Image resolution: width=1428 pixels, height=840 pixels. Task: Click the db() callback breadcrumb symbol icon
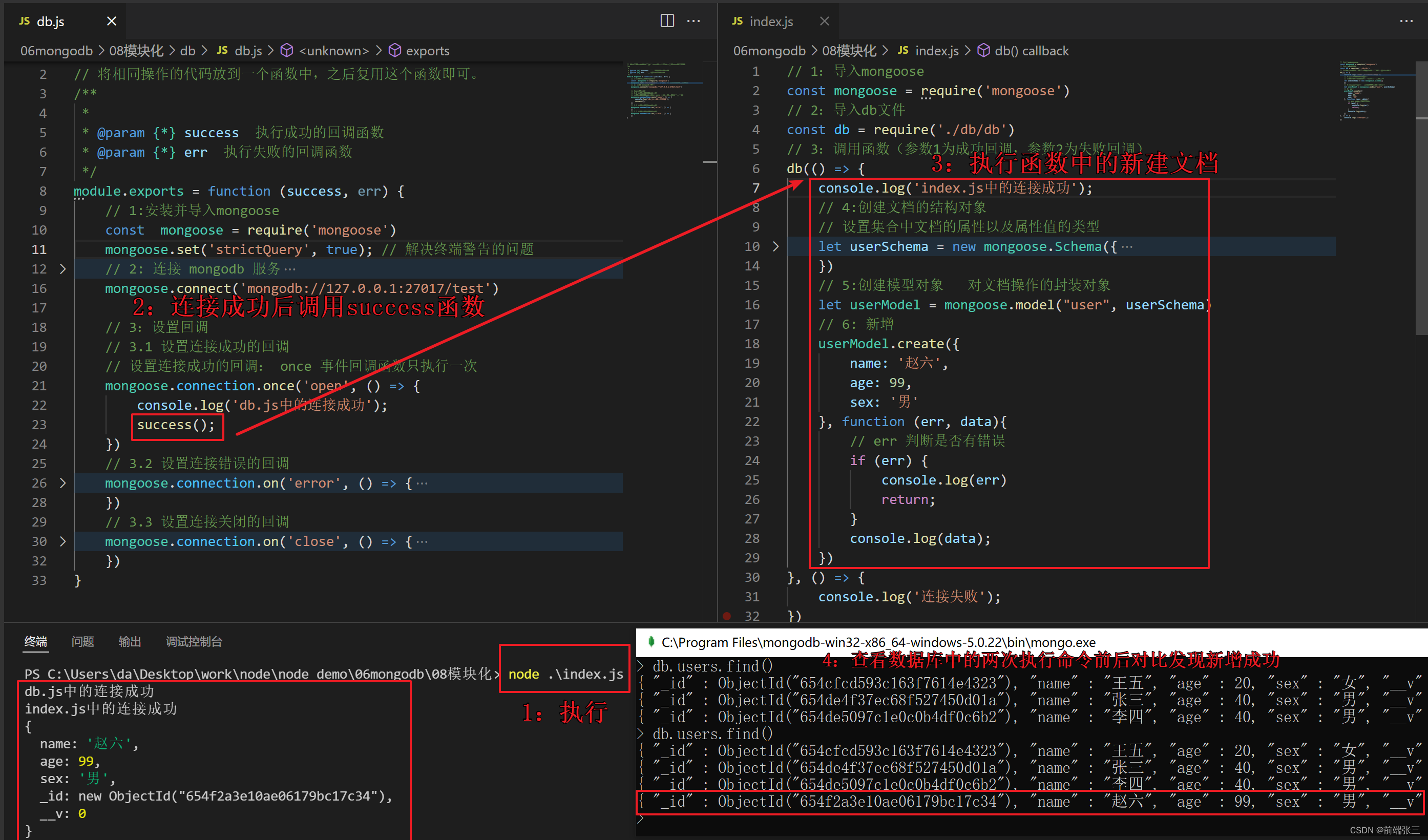tap(984, 50)
